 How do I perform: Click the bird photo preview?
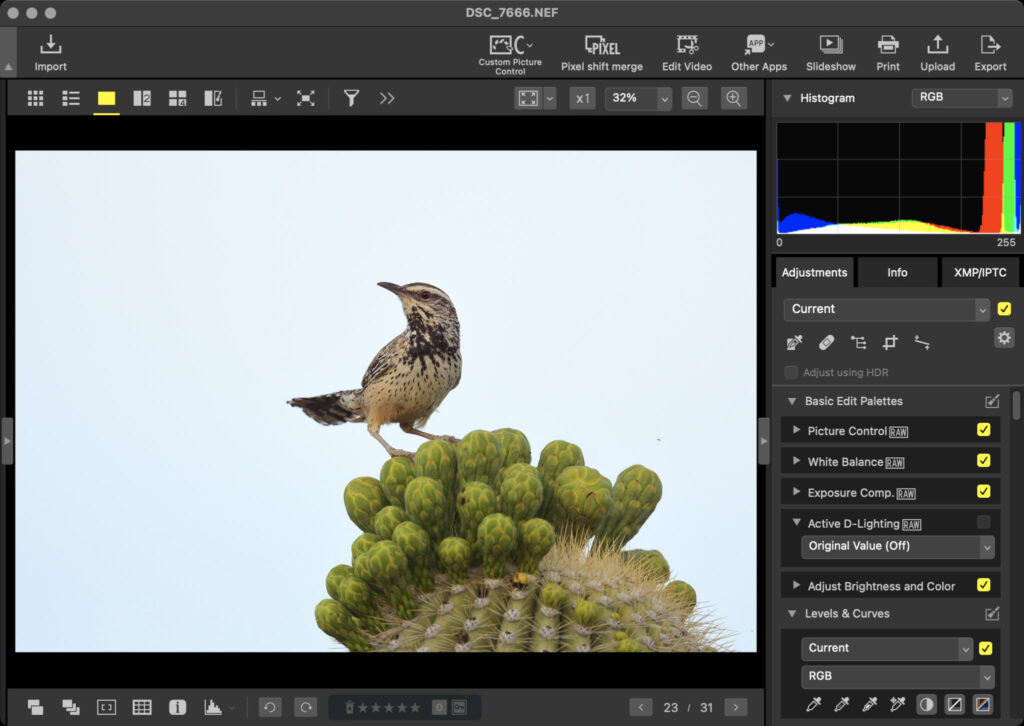pyautogui.click(x=386, y=400)
